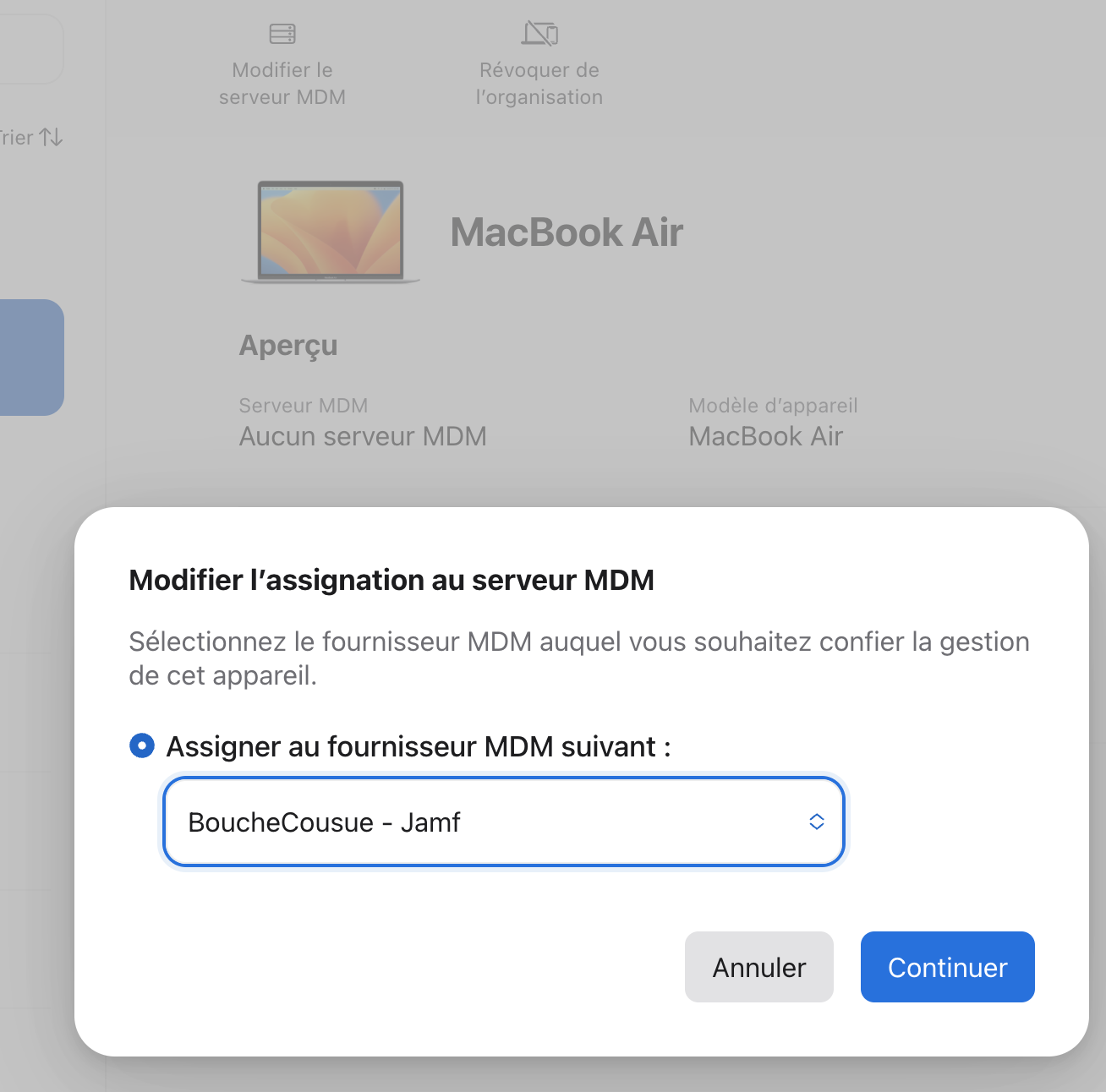Click the Modèle d'appareil label
Viewport: 1106px width, 1092px height.
[x=773, y=406]
